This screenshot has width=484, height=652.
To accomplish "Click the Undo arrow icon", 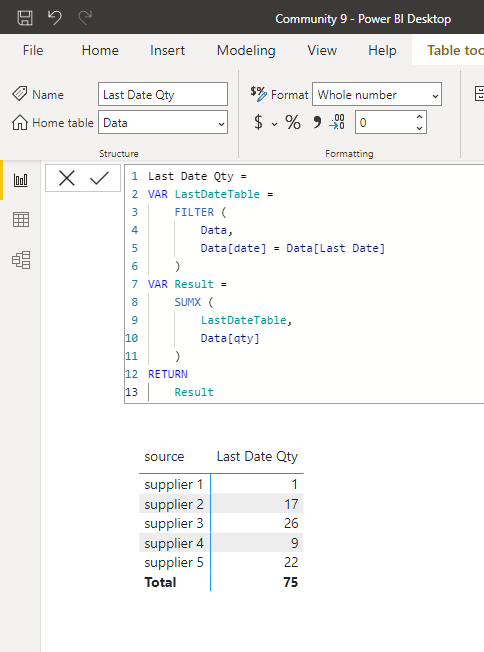I will (x=54, y=17).
